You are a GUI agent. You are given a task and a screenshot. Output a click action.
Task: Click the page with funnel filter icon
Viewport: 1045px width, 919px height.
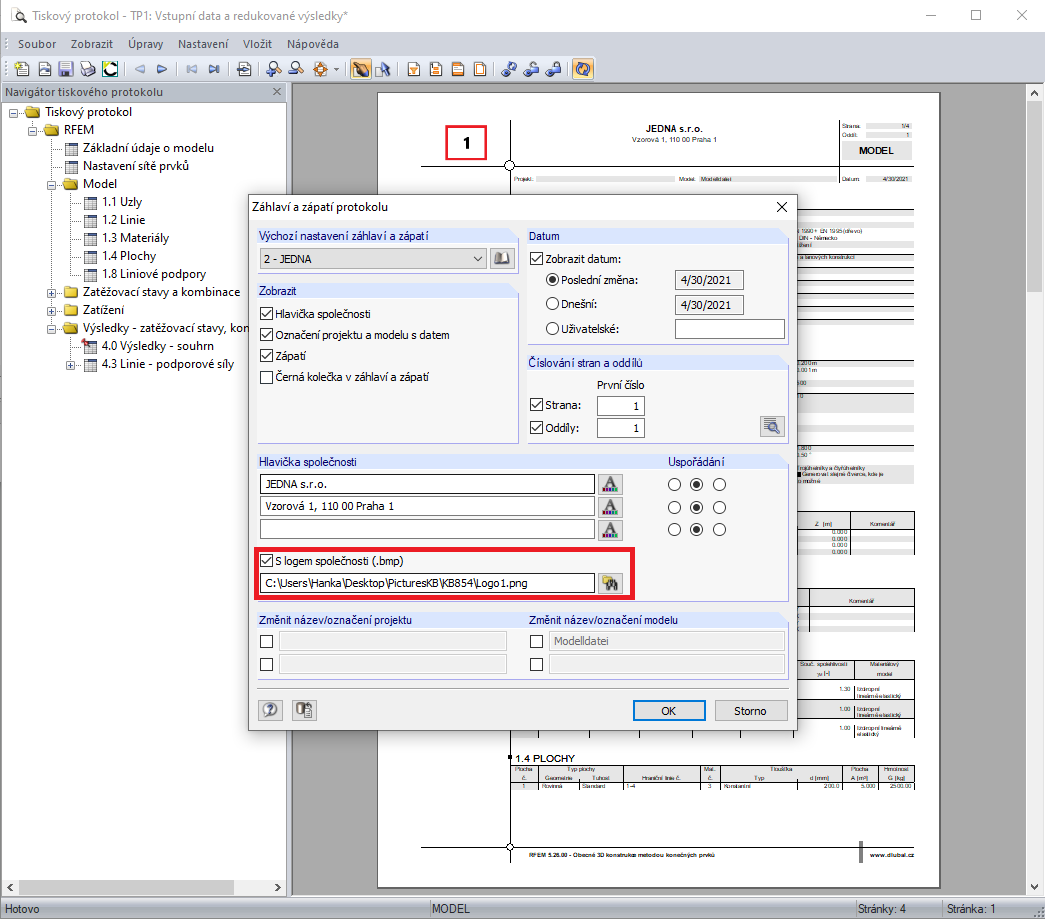[414, 69]
